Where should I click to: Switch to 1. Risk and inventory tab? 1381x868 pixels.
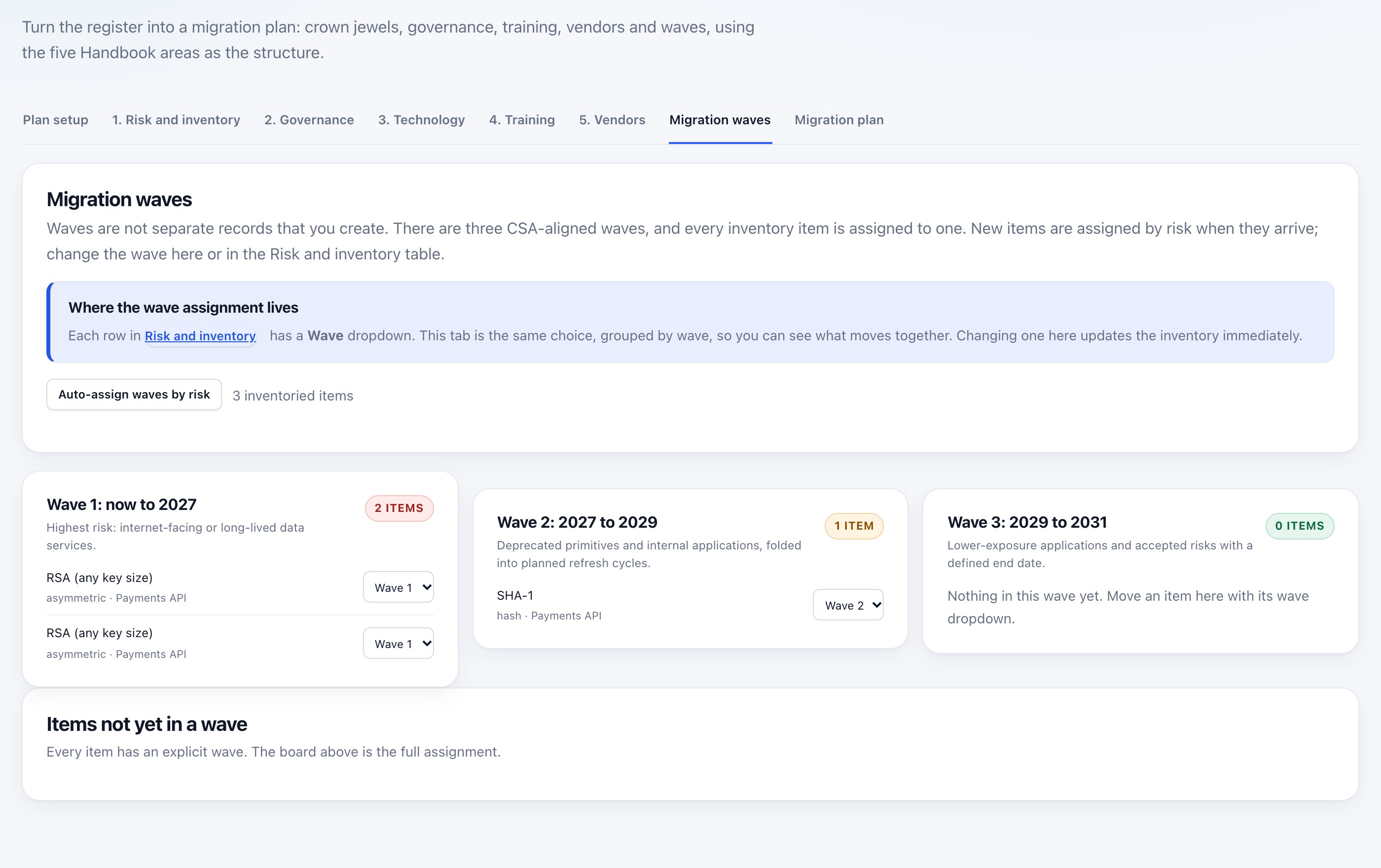tap(176, 120)
